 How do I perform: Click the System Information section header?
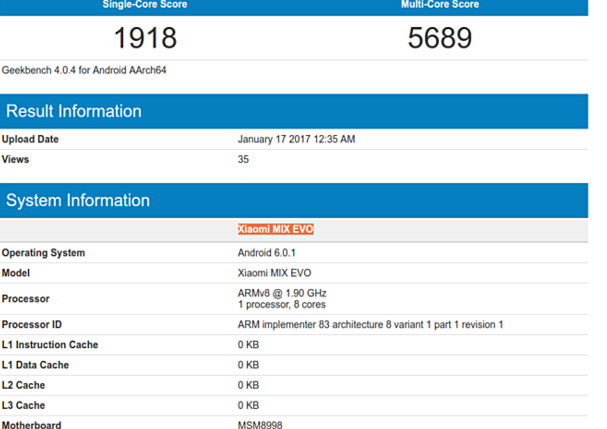294,200
